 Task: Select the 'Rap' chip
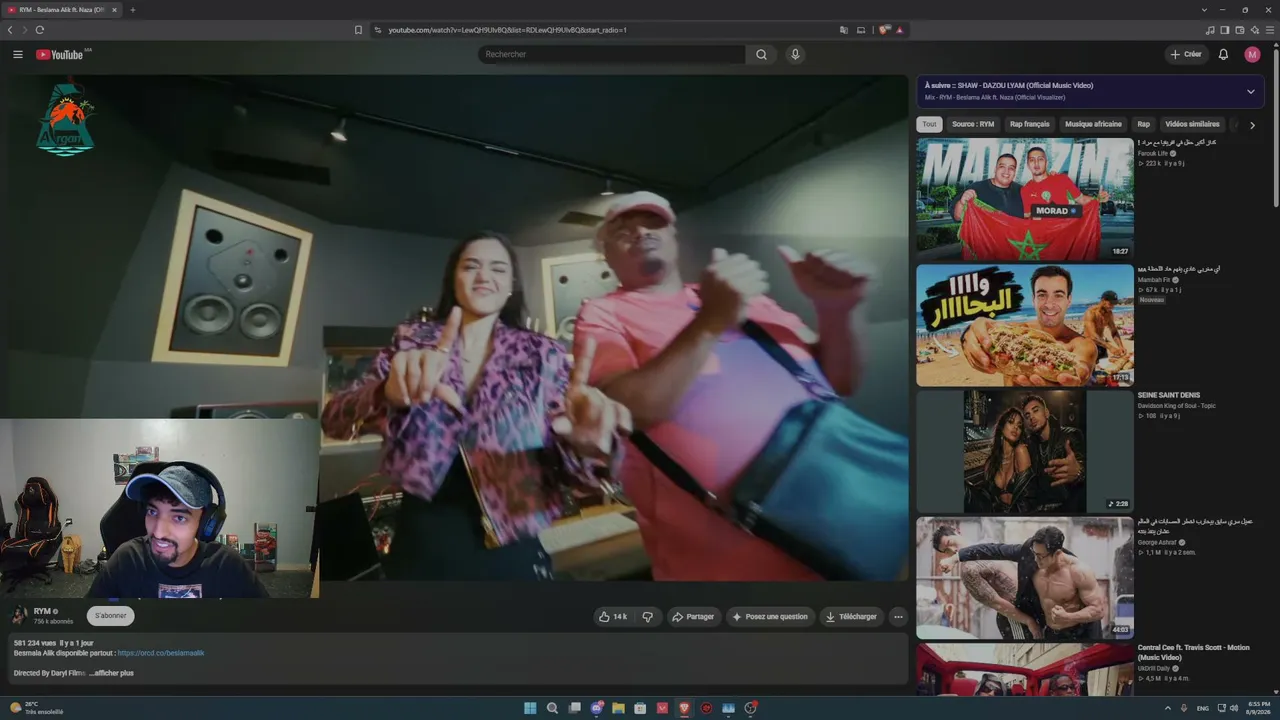pyautogui.click(x=1143, y=125)
